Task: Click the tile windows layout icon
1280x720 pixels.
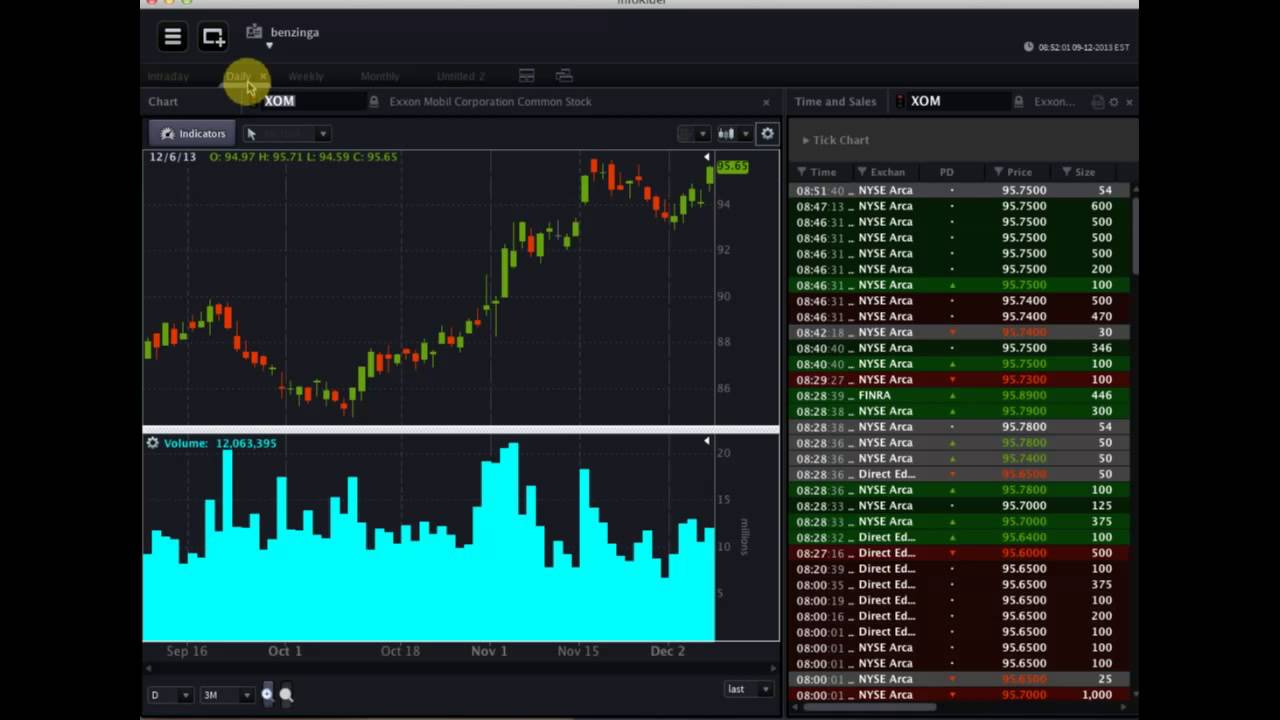Action: coord(526,76)
